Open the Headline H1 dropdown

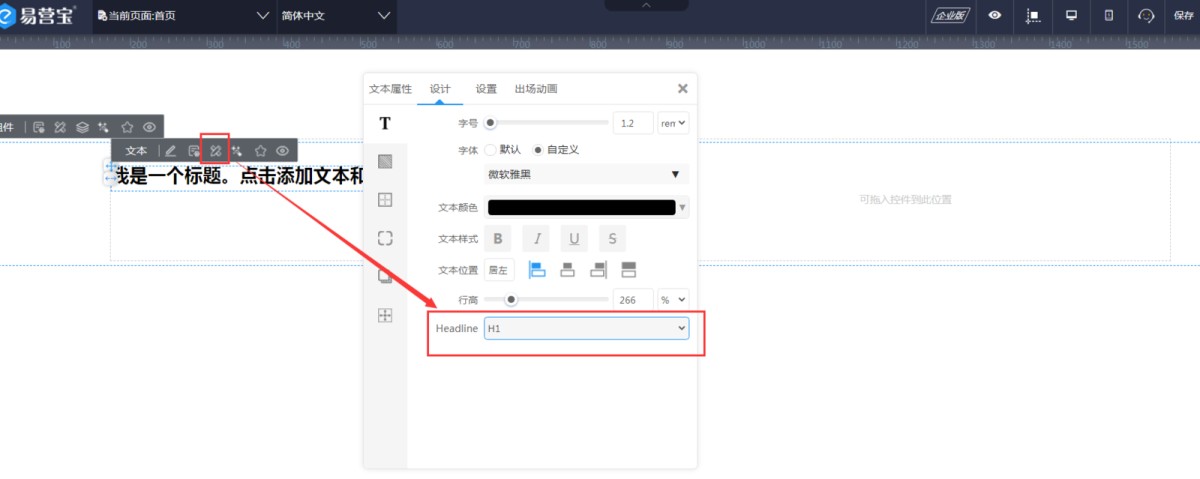point(587,328)
